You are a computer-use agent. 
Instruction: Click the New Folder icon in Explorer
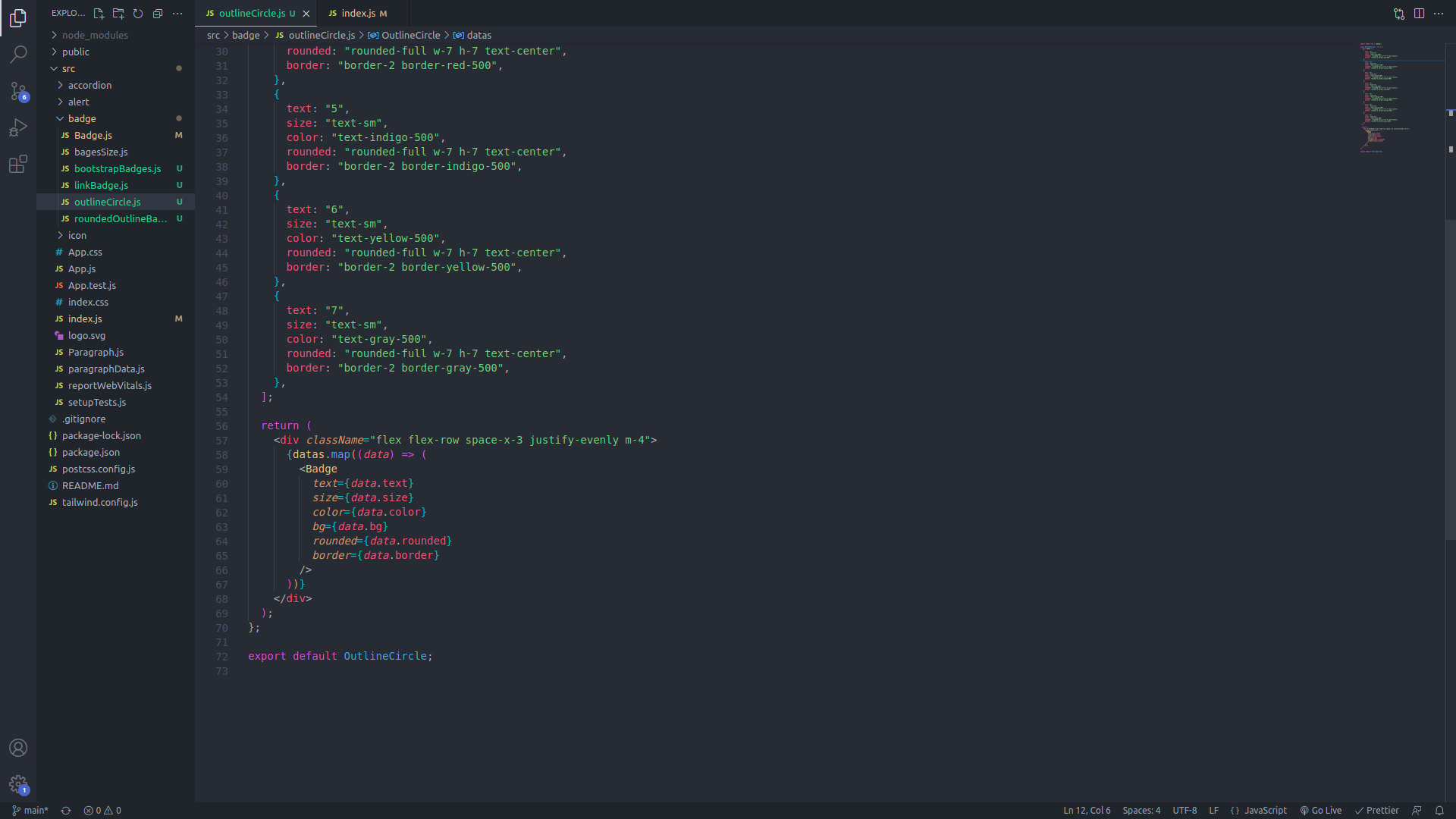click(x=118, y=13)
